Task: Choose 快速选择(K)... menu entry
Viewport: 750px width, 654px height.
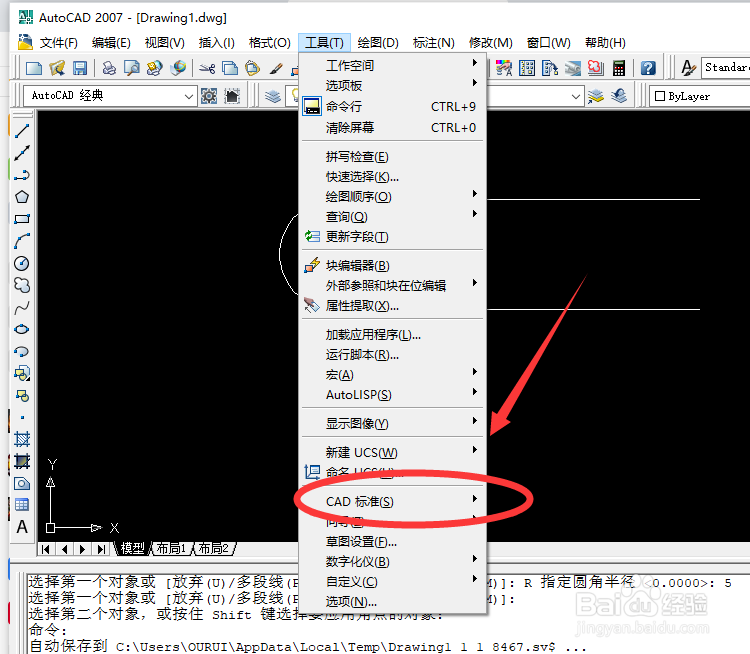Action: coord(392,177)
